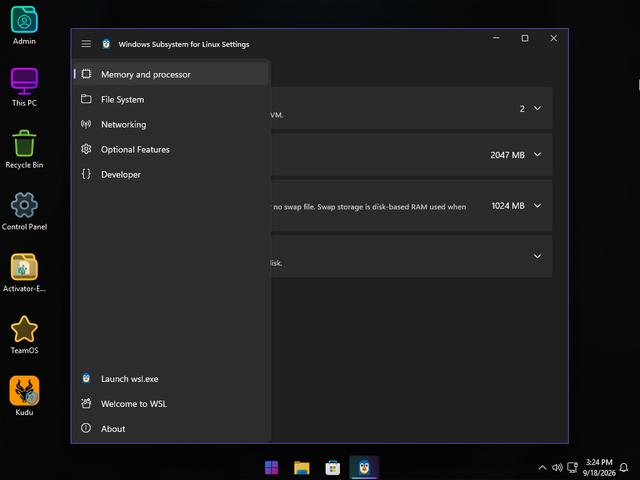Maximize the WSL Settings window
Screen dimensions: 640x480
click(x=525, y=38)
